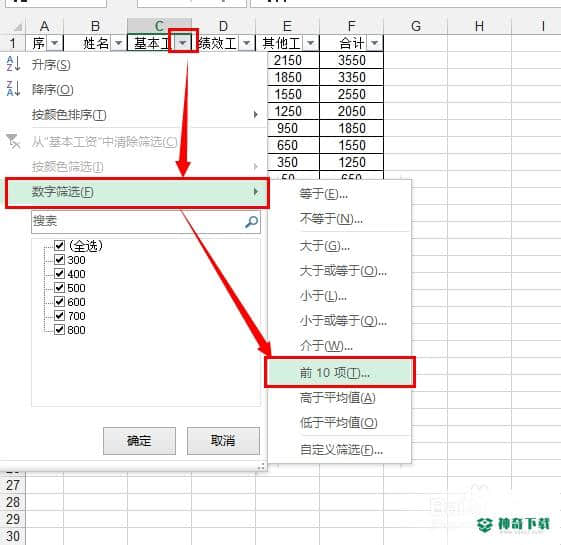Viewport: 561px width, 545px height.
Task: Toggle the (全选) select-all checkbox
Action: tap(59, 245)
